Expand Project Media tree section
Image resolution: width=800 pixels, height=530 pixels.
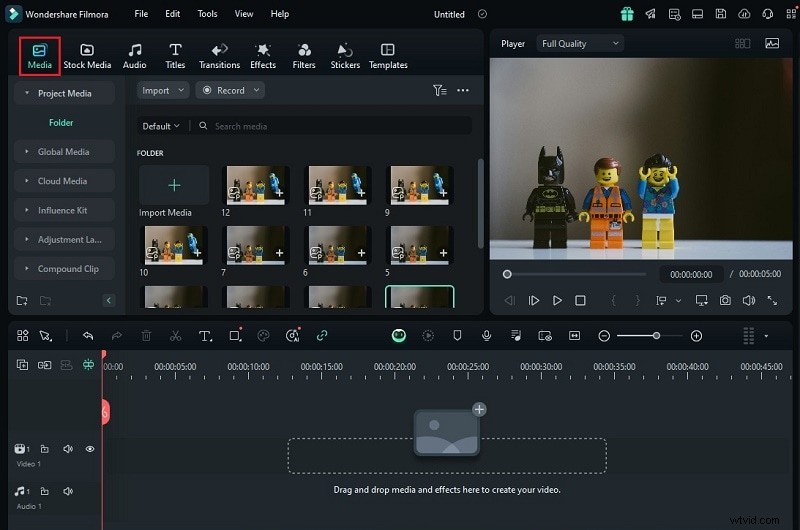[64, 93]
